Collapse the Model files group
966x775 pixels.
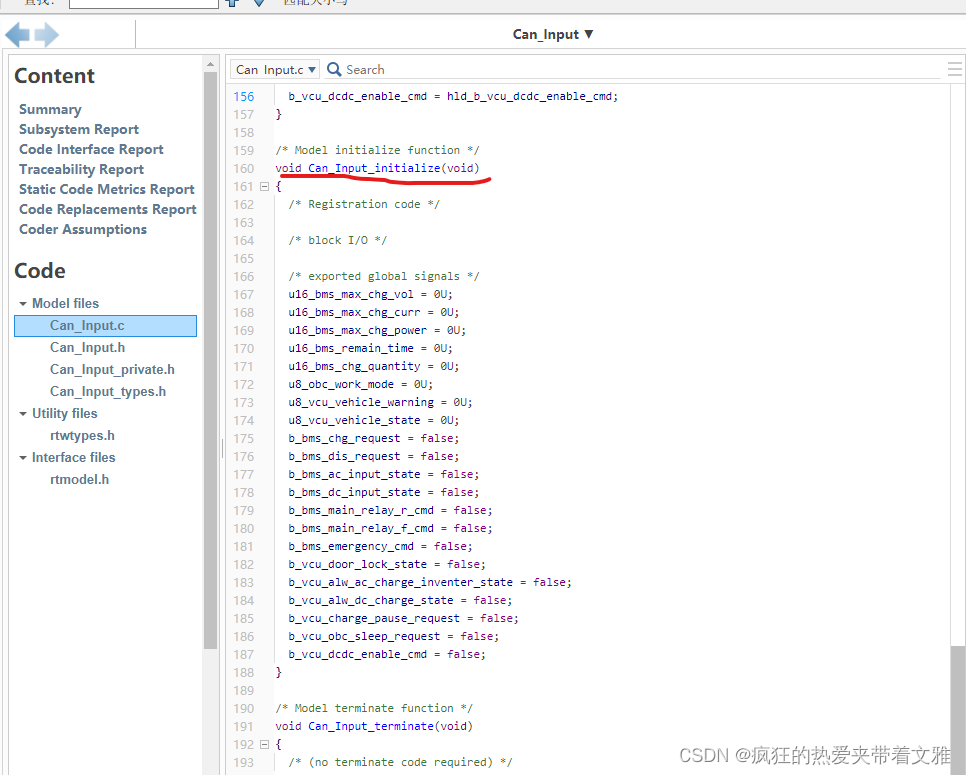[23, 304]
